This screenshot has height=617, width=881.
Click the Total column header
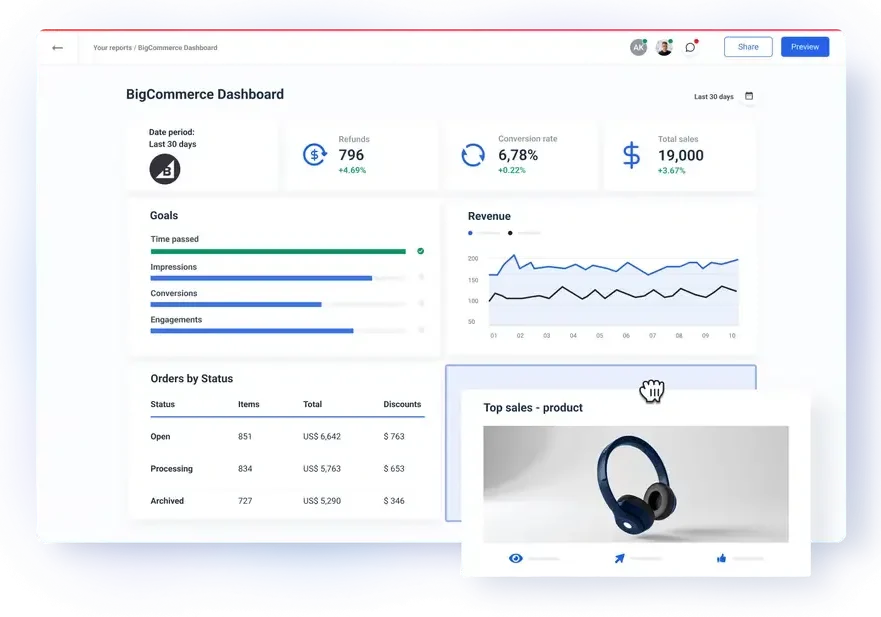coord(312,404)
